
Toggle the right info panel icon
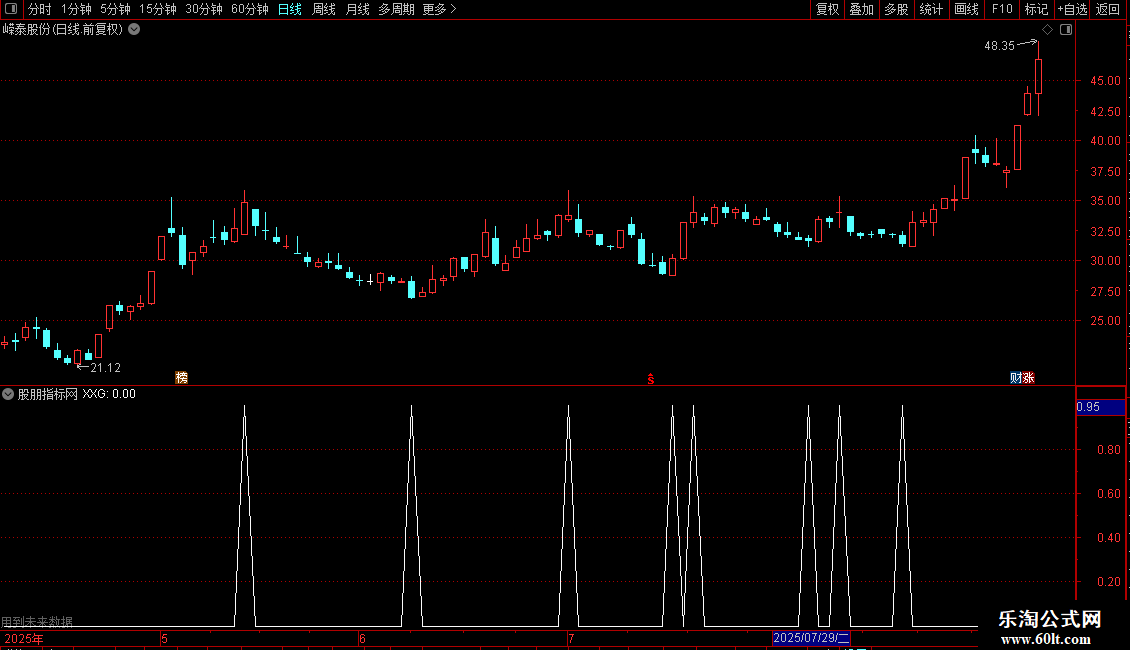point(1066,30)
